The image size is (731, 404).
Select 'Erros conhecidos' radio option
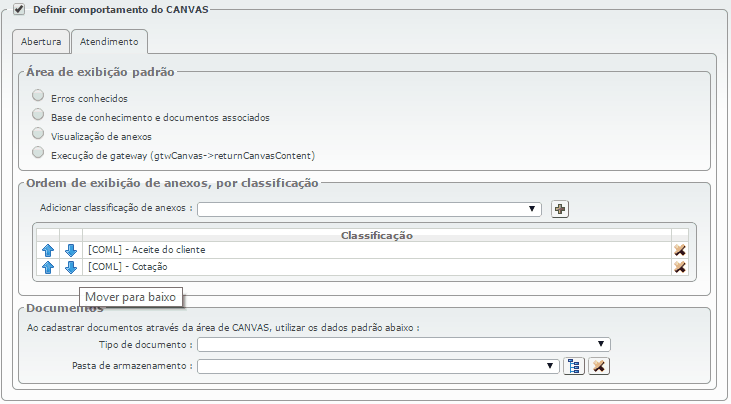[x=38, y=96]
